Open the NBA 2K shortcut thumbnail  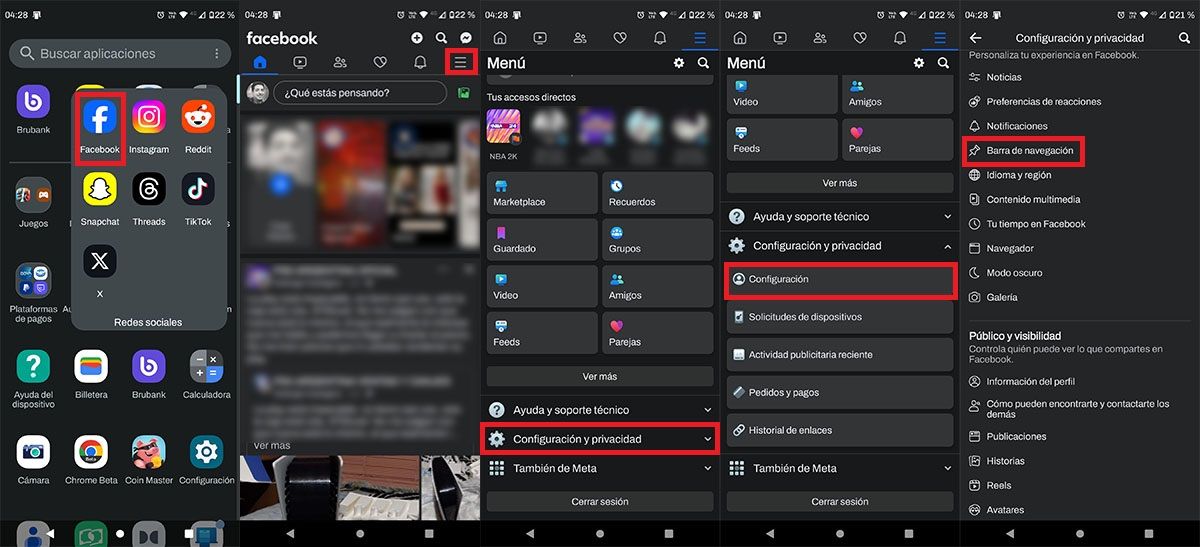coord(503,127)
